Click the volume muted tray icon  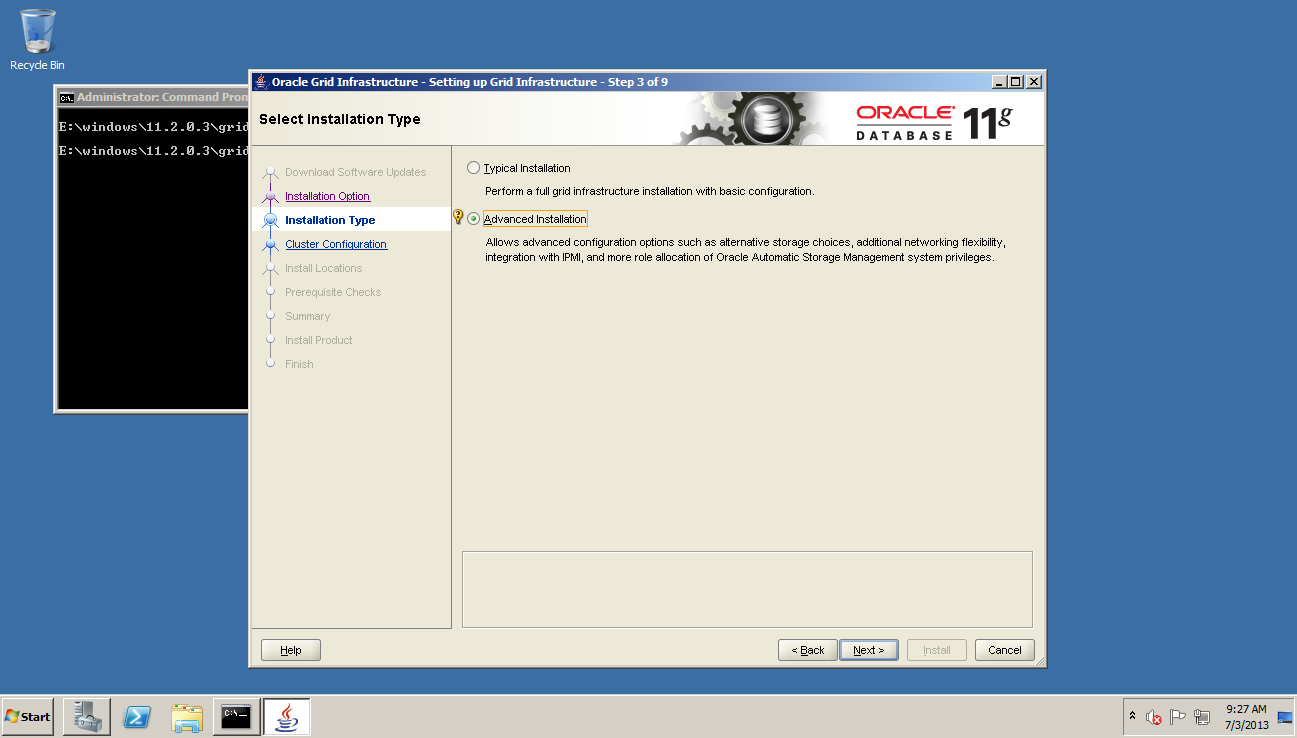(x=1153, y=717)
